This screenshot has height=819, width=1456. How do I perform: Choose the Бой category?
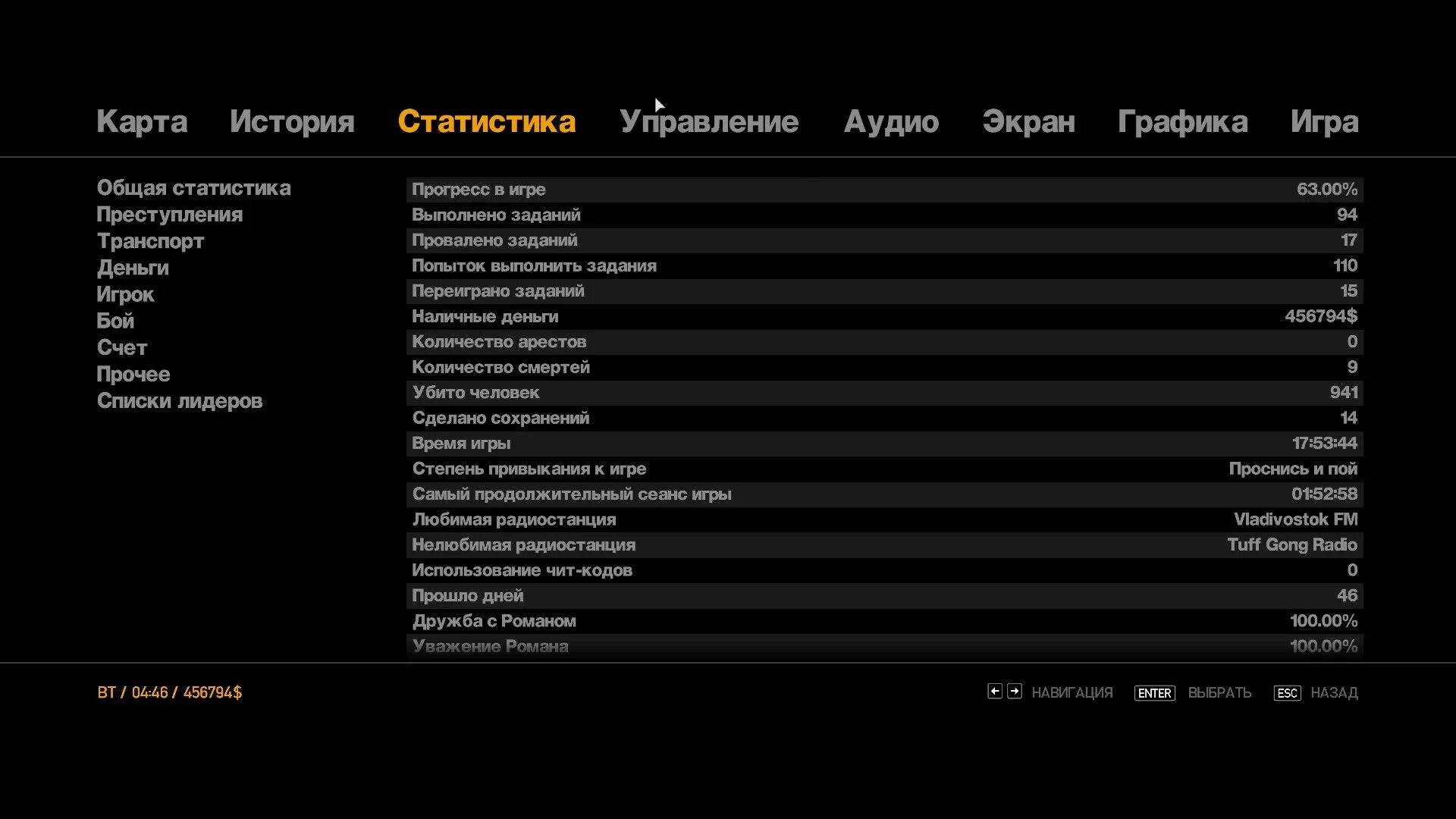coord(115,321)
